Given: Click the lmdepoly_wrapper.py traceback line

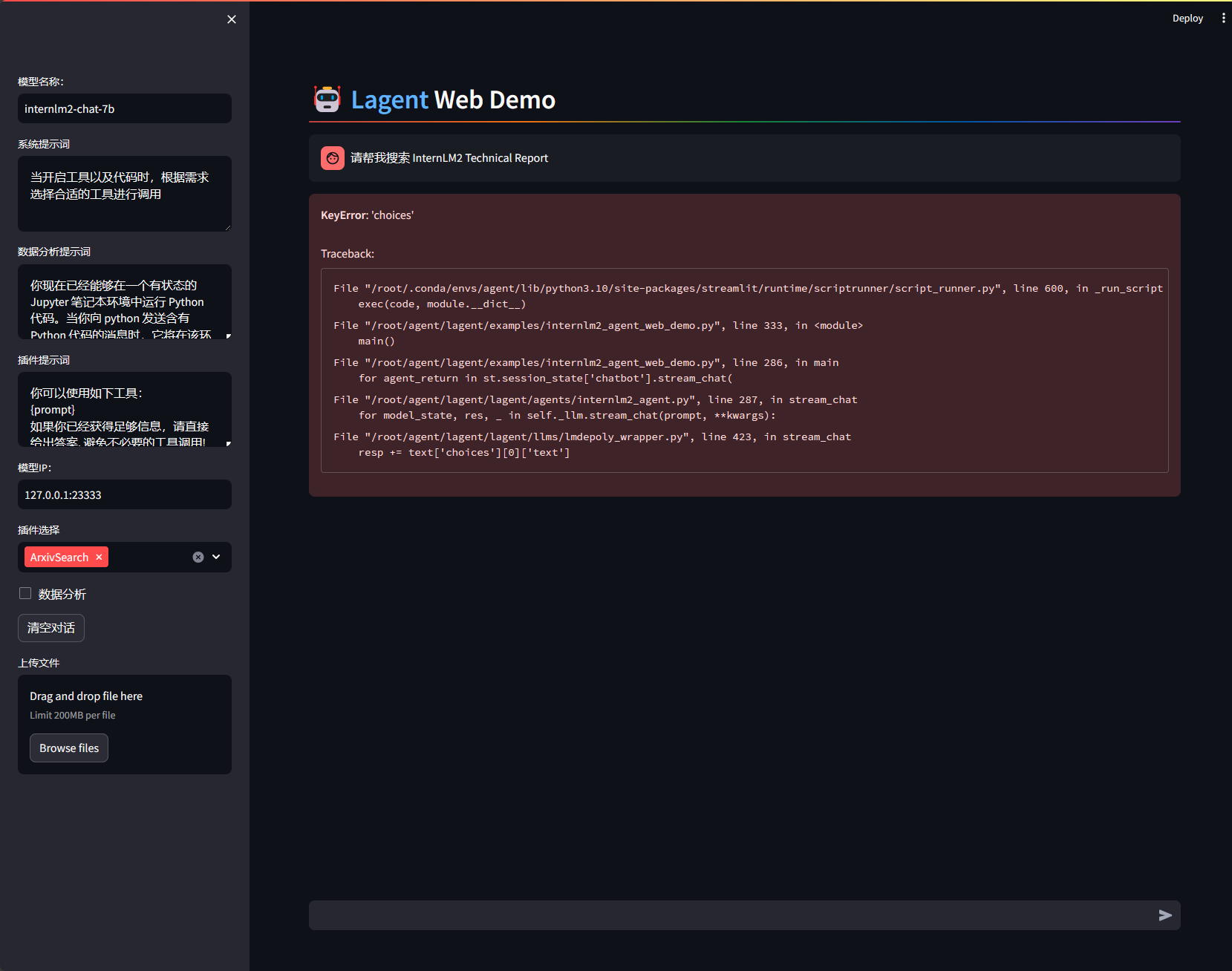Looking at the screenshot, I should (x=592, y=437).
